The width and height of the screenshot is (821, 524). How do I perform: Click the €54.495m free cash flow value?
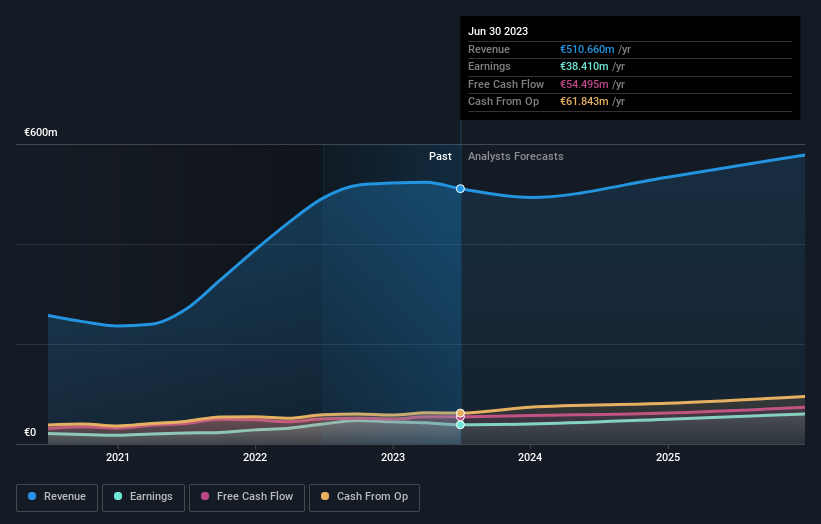pyautogui.click(x=584, y=84)
